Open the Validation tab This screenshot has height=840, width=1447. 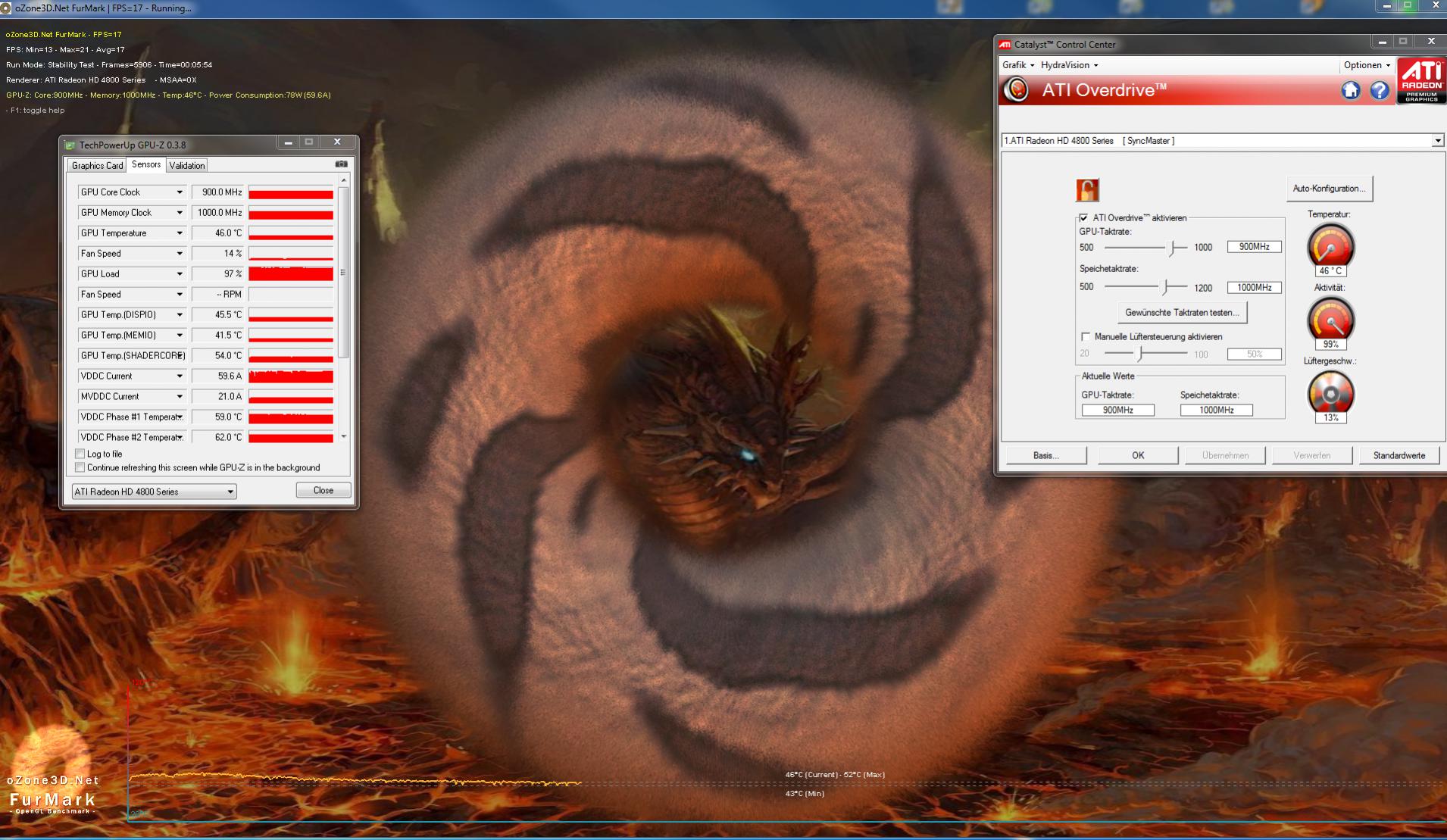(x=186, y=166)
